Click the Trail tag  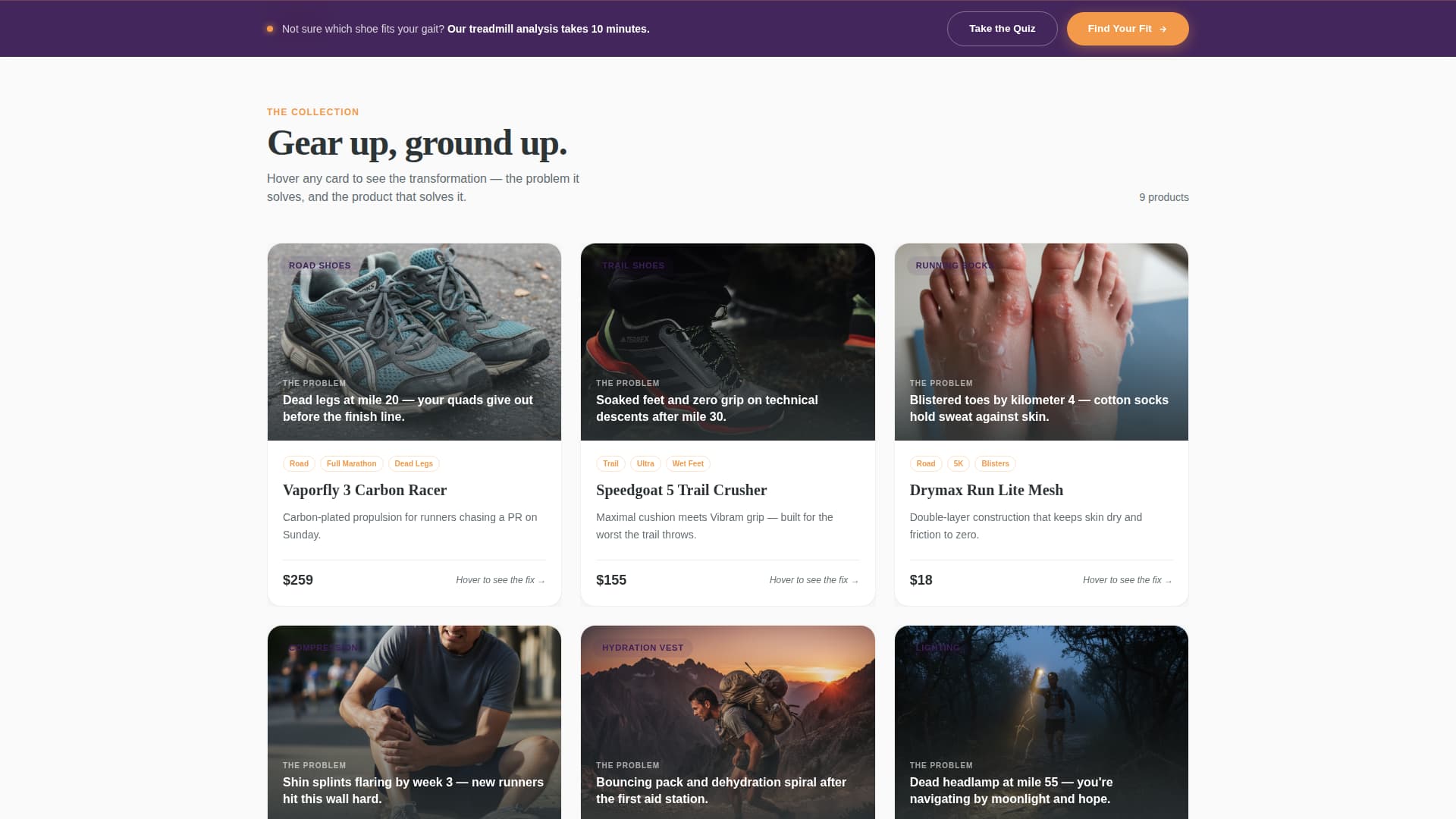tap(610, 463)
